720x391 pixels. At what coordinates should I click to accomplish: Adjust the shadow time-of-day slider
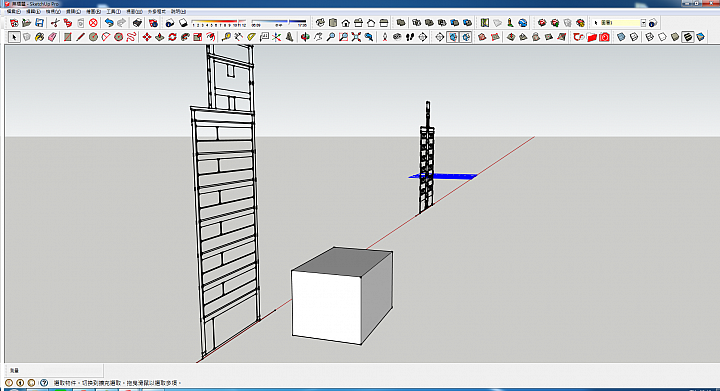pyautogui.click(x=279, y=22)
